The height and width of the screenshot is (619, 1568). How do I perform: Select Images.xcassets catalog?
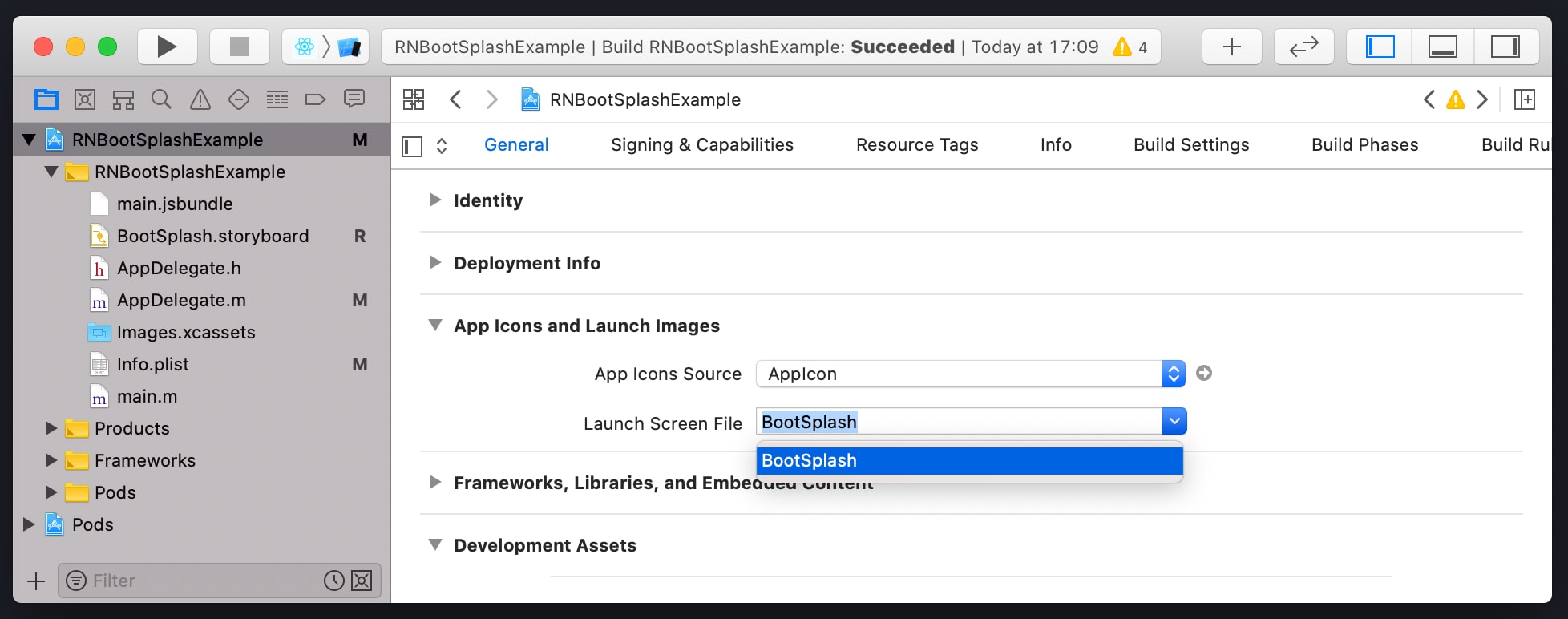[186, 332]
